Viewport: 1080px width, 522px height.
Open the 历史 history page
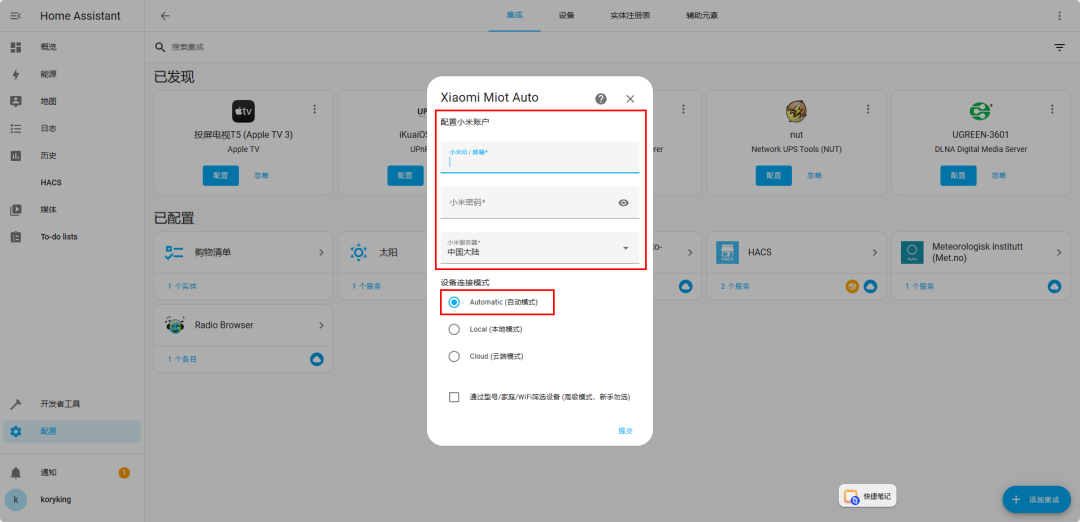pyautogui.click(x=72, y=156)
